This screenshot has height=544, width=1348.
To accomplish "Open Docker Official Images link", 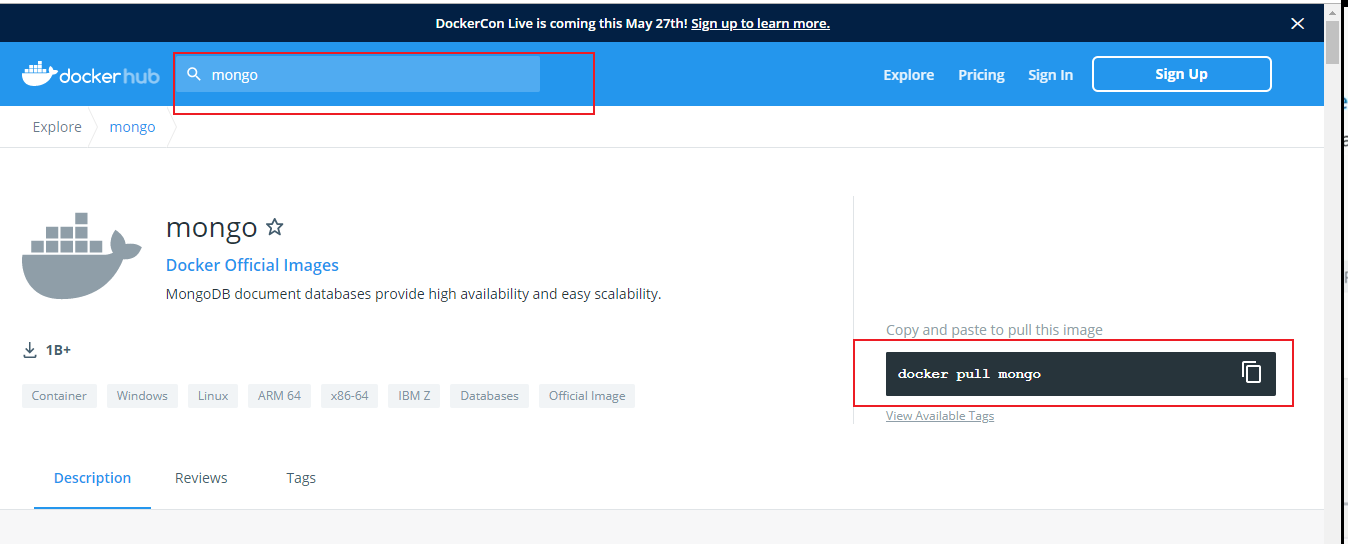I will [252, 265].
